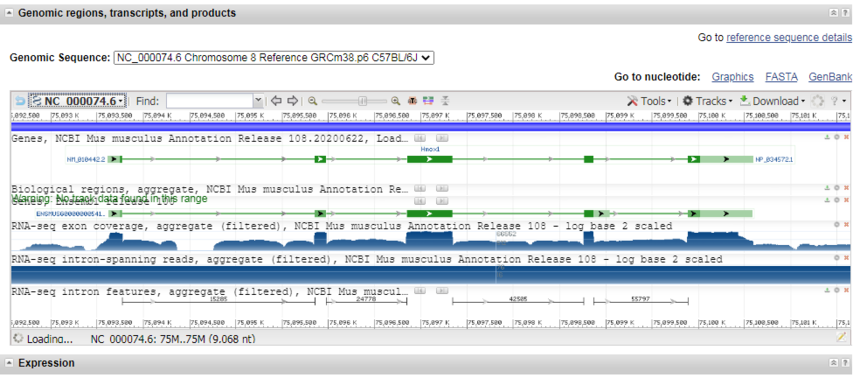Click the flip strands icon in toolbar
Image resolution: width=860 pixels, height=378 pixels.
(445, 101)
